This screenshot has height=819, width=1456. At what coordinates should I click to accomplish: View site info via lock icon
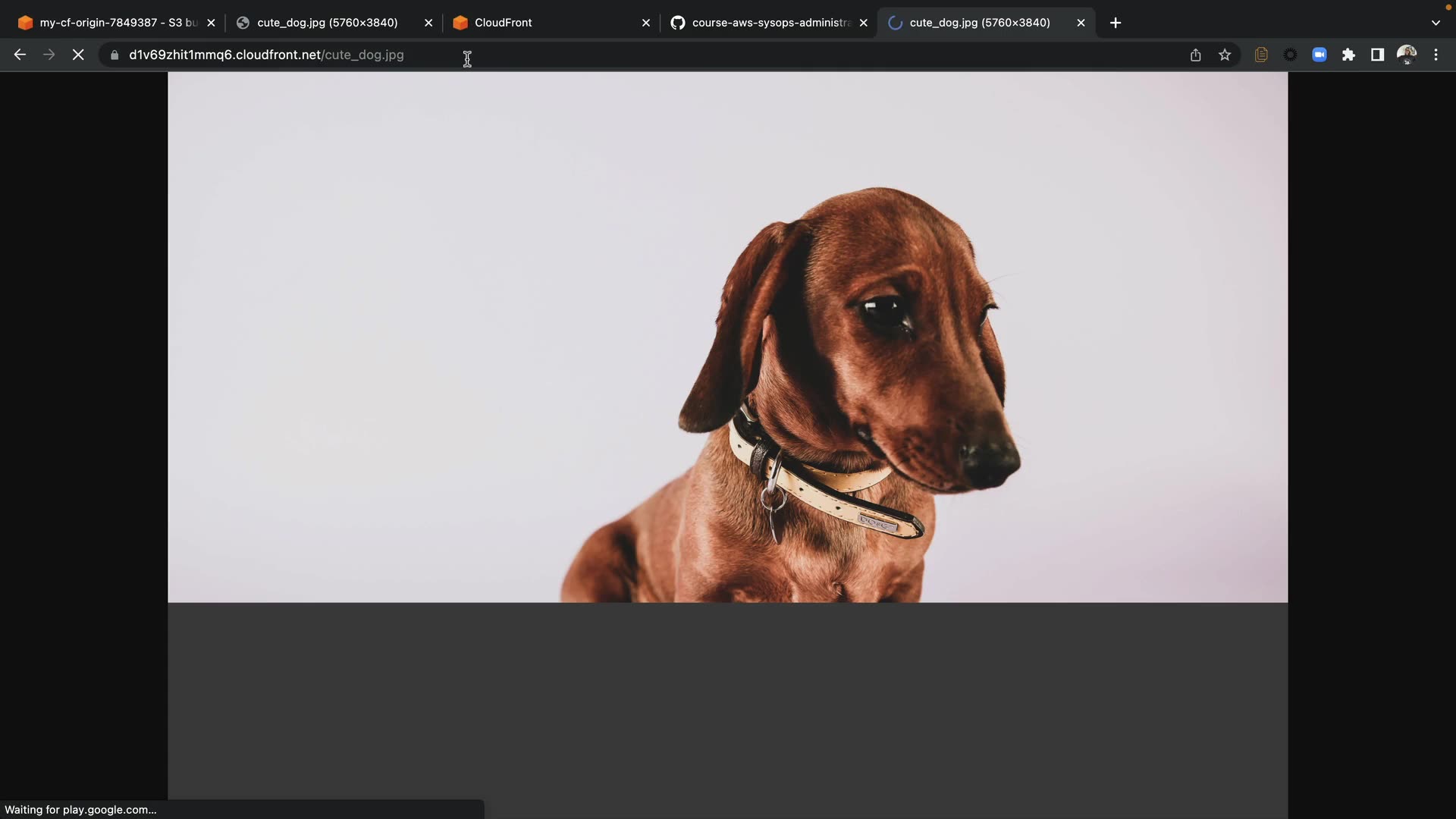tap(115, 55)
